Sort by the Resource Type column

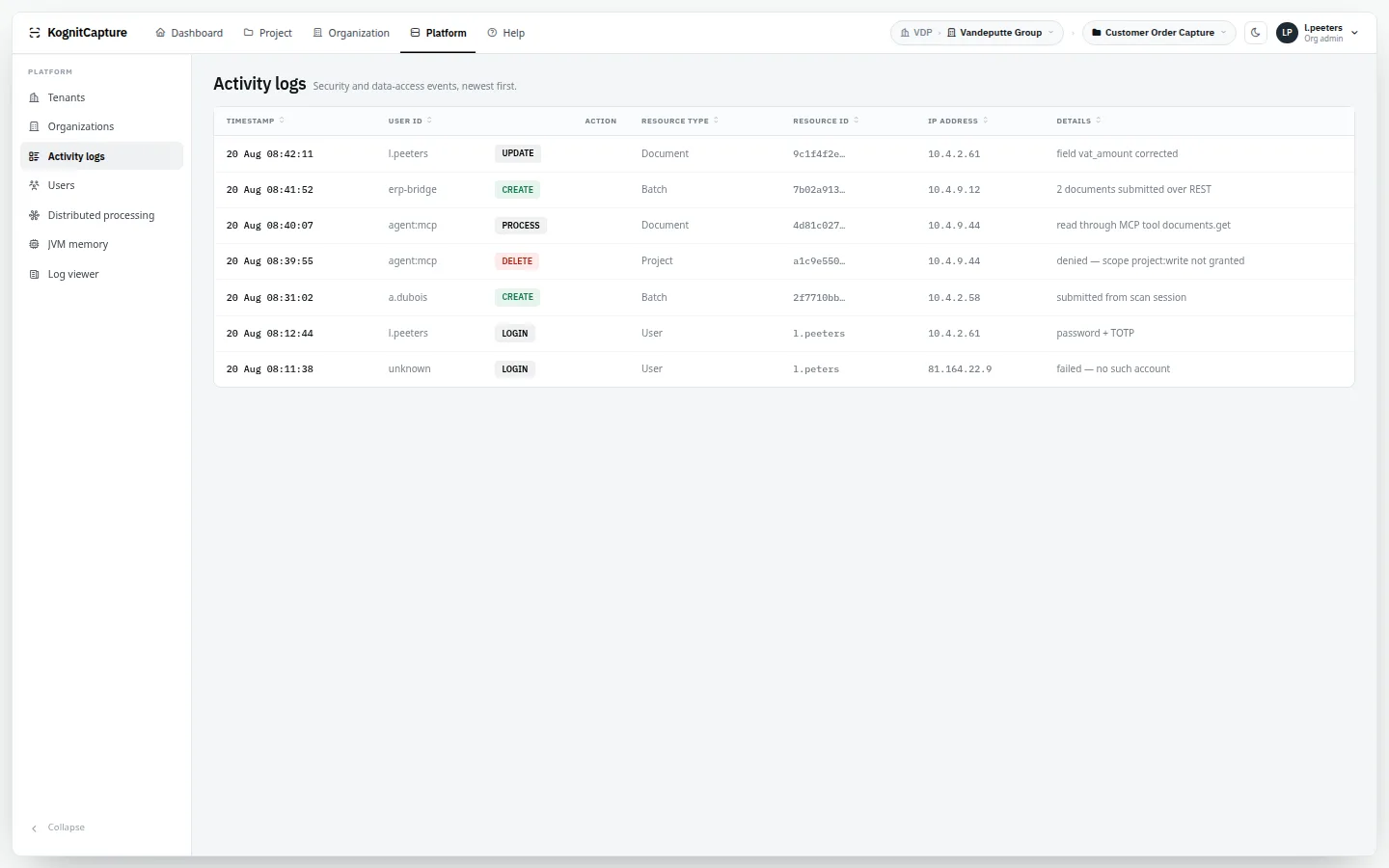tap(680, 121)
